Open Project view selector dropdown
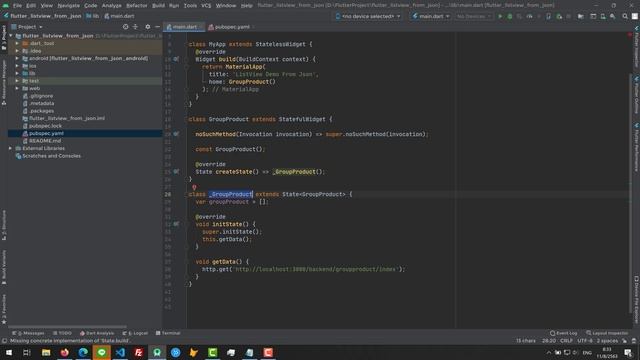This screenshot has width=640, height=360. click(x=27, y=27)
